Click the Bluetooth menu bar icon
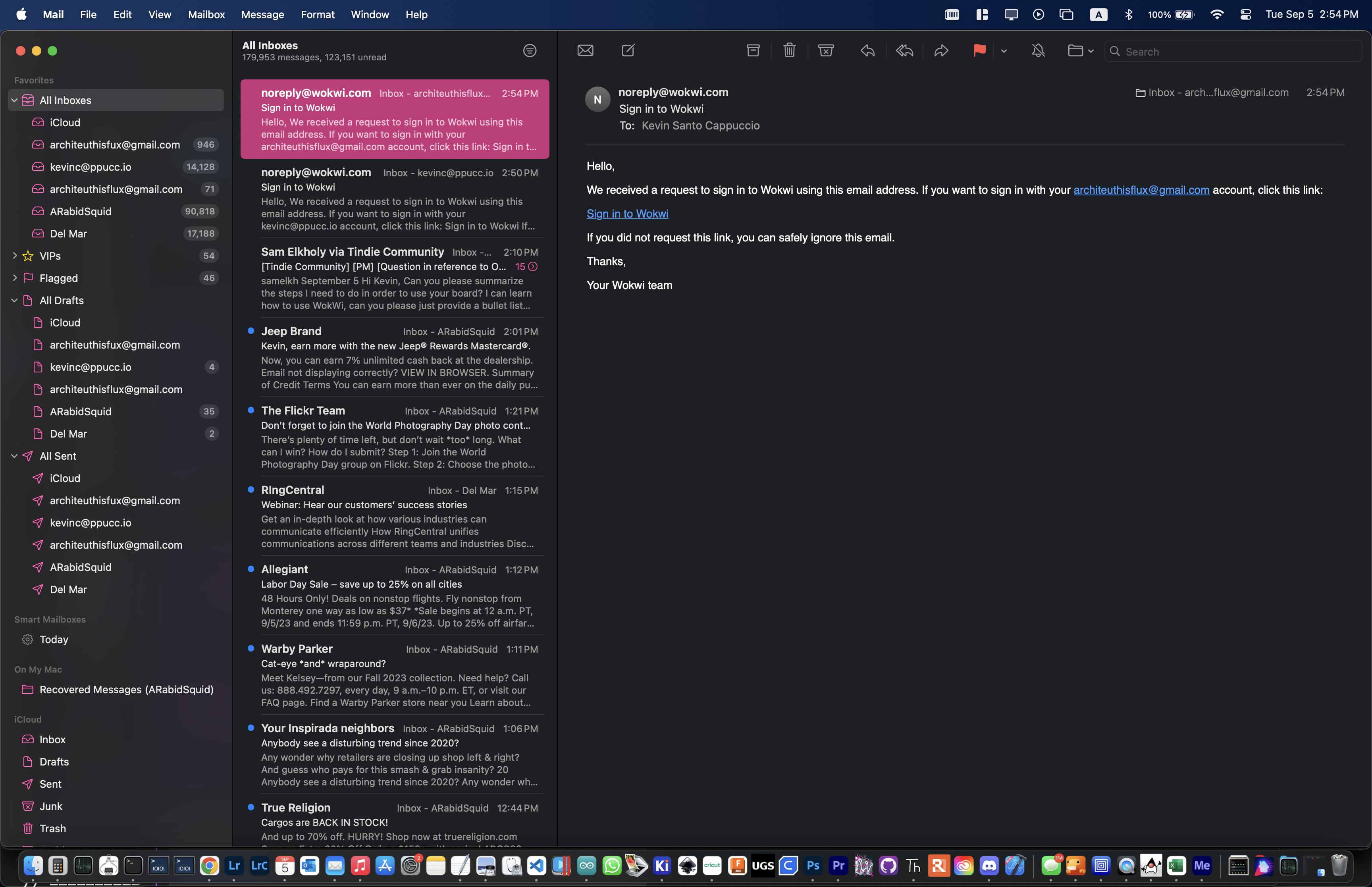Screen dimensions: 1372x887 point(1129,14)
